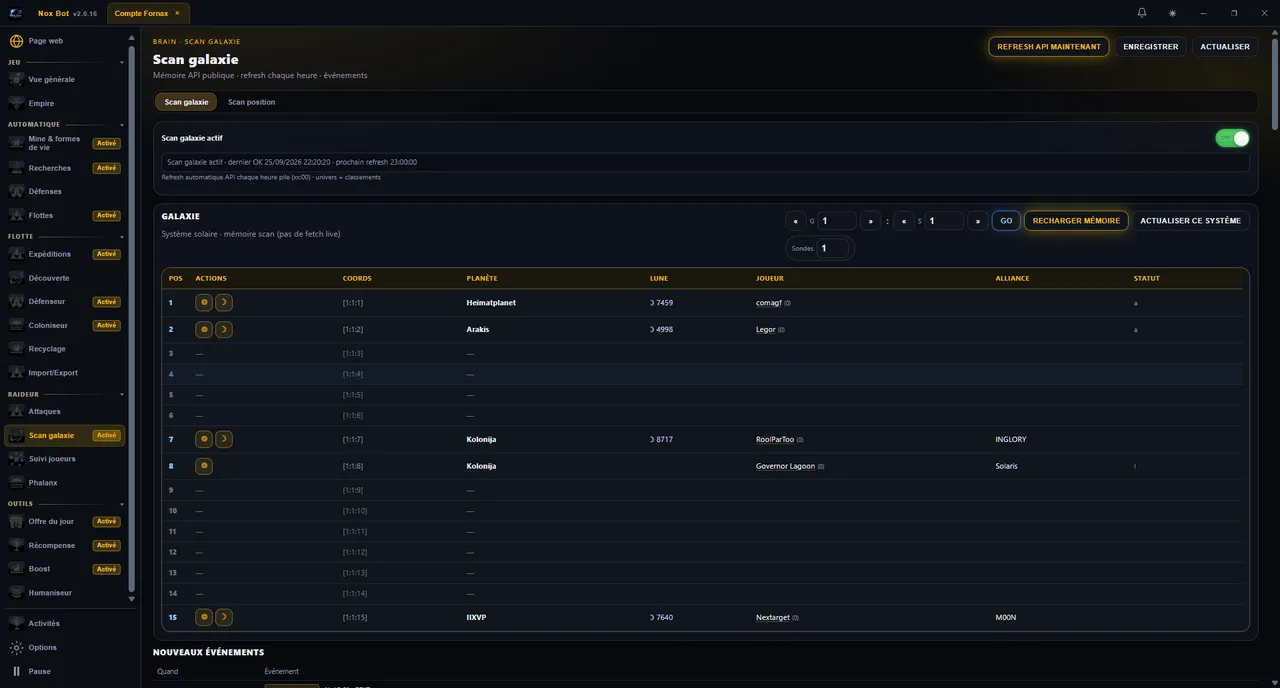Image resolution: width=1280 pixels, height=688 pixels.
Task: Select the Scan galaxie tab
Action: [186, 102]
